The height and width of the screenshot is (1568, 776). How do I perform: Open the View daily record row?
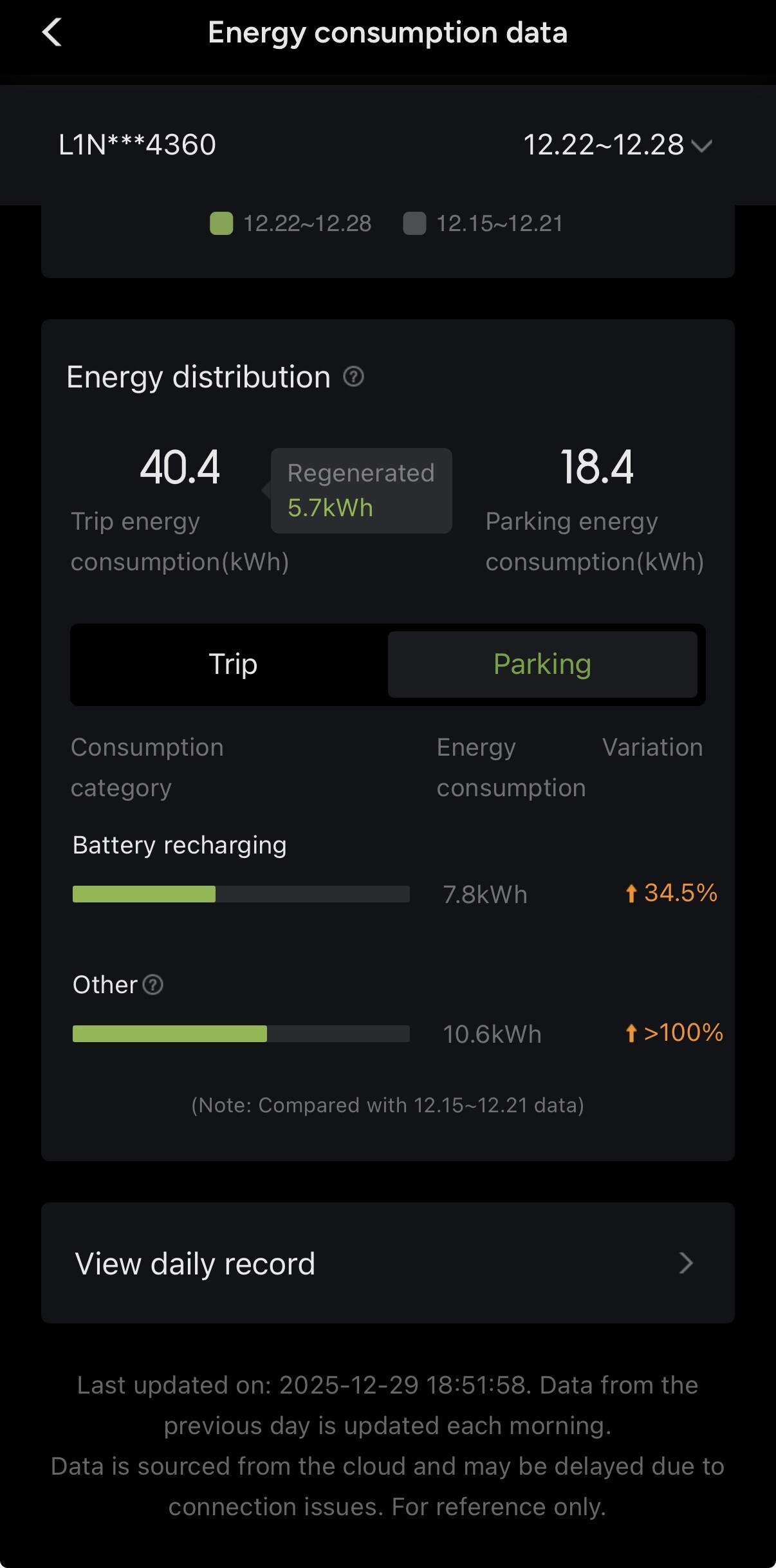387,1263
